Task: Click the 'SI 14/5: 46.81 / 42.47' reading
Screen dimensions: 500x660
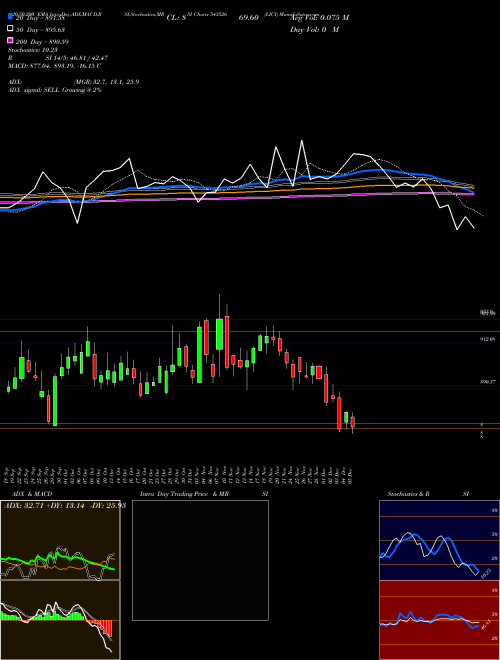Action: pos(77,58)
